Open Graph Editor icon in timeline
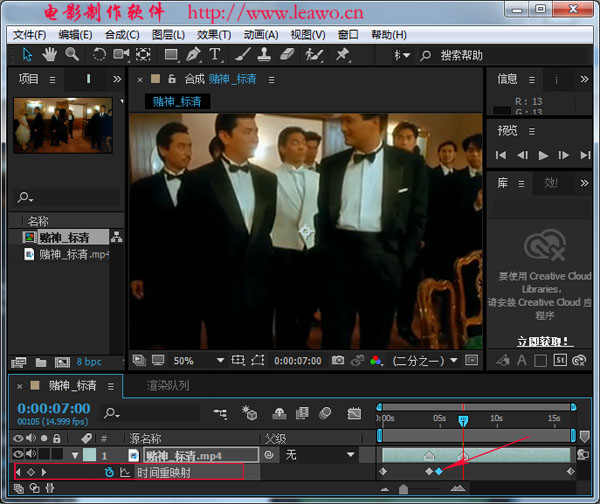600x504 pixels. pos(354,413)
